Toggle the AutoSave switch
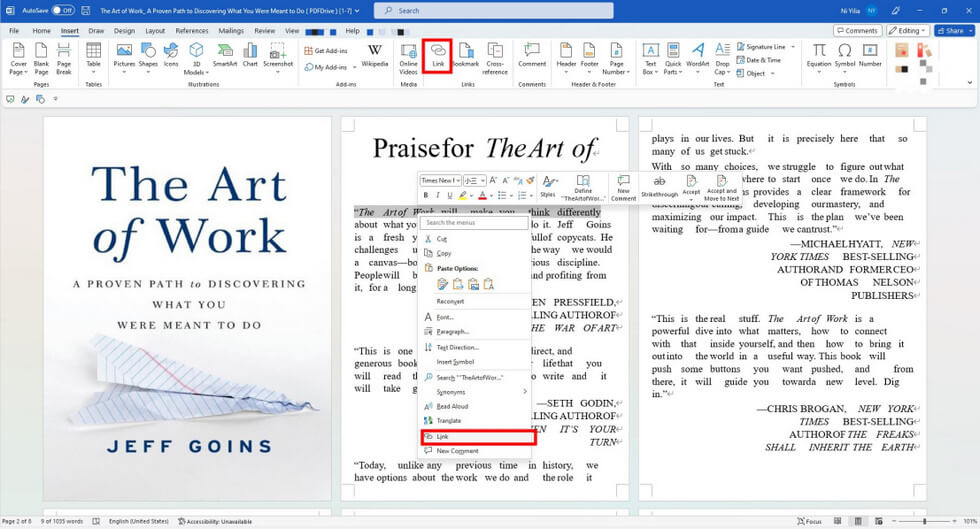 click(x=63, y=10)
